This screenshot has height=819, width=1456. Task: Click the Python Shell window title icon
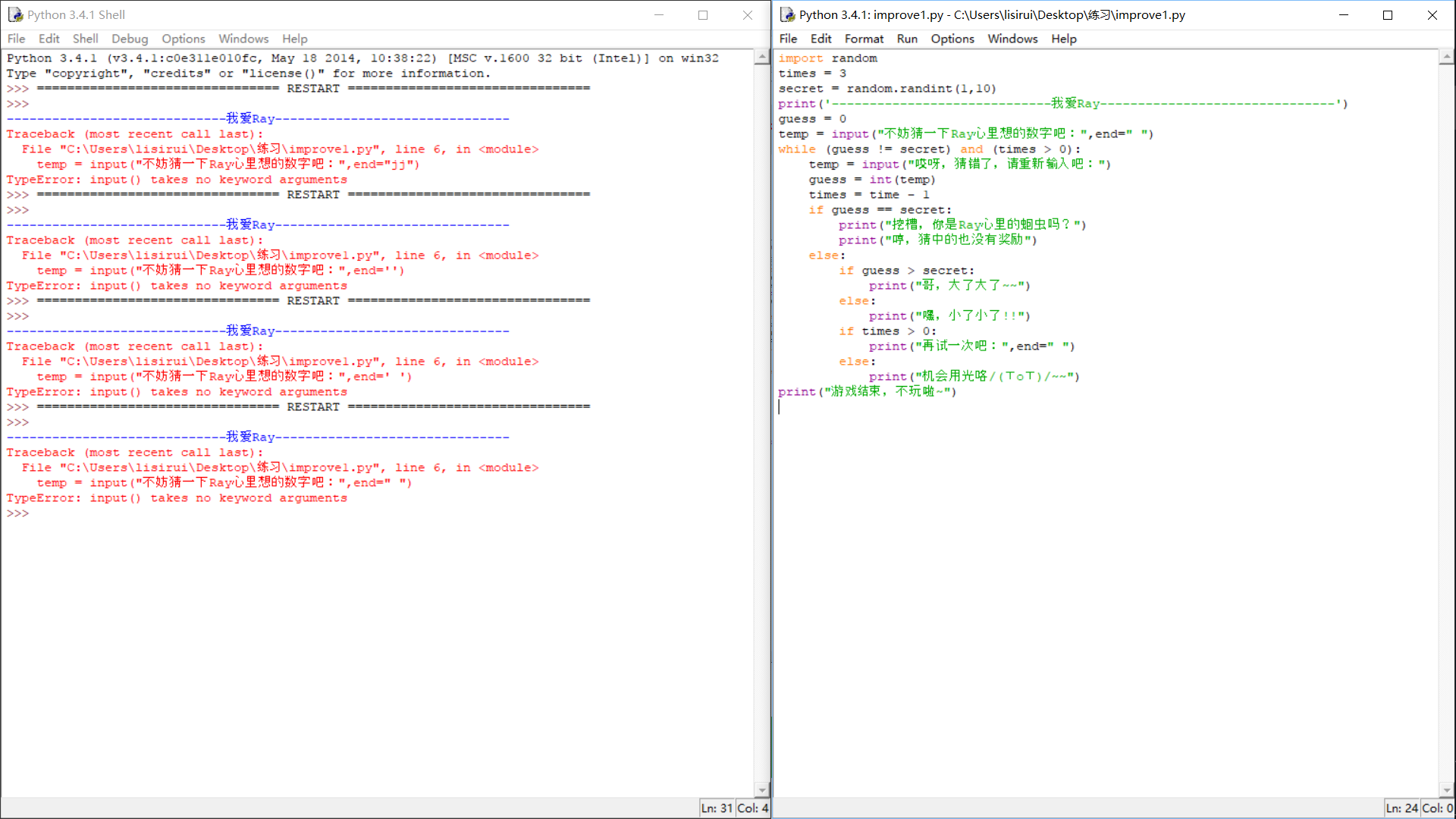(x=15, y=14)
